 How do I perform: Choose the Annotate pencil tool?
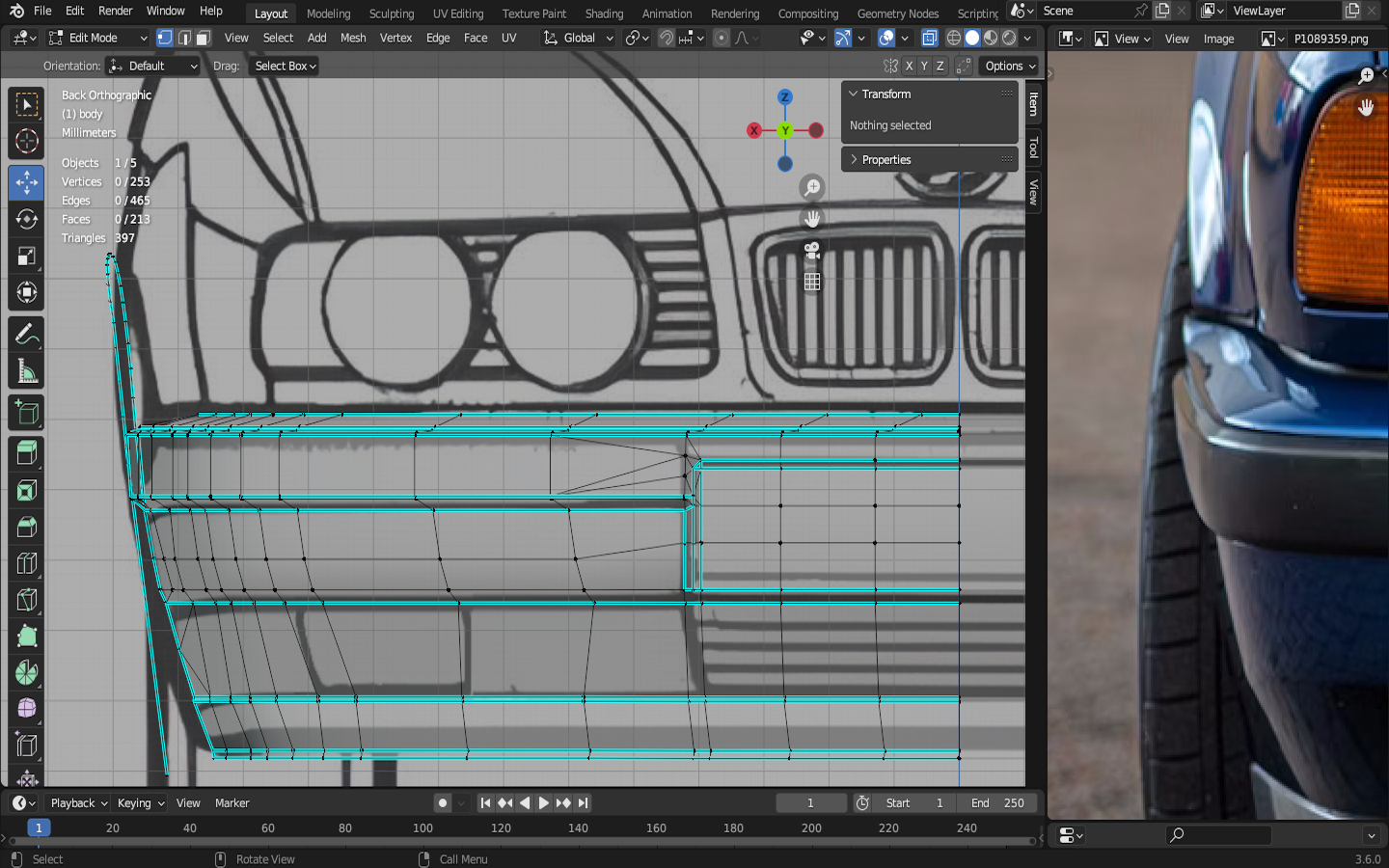[26, 335]
